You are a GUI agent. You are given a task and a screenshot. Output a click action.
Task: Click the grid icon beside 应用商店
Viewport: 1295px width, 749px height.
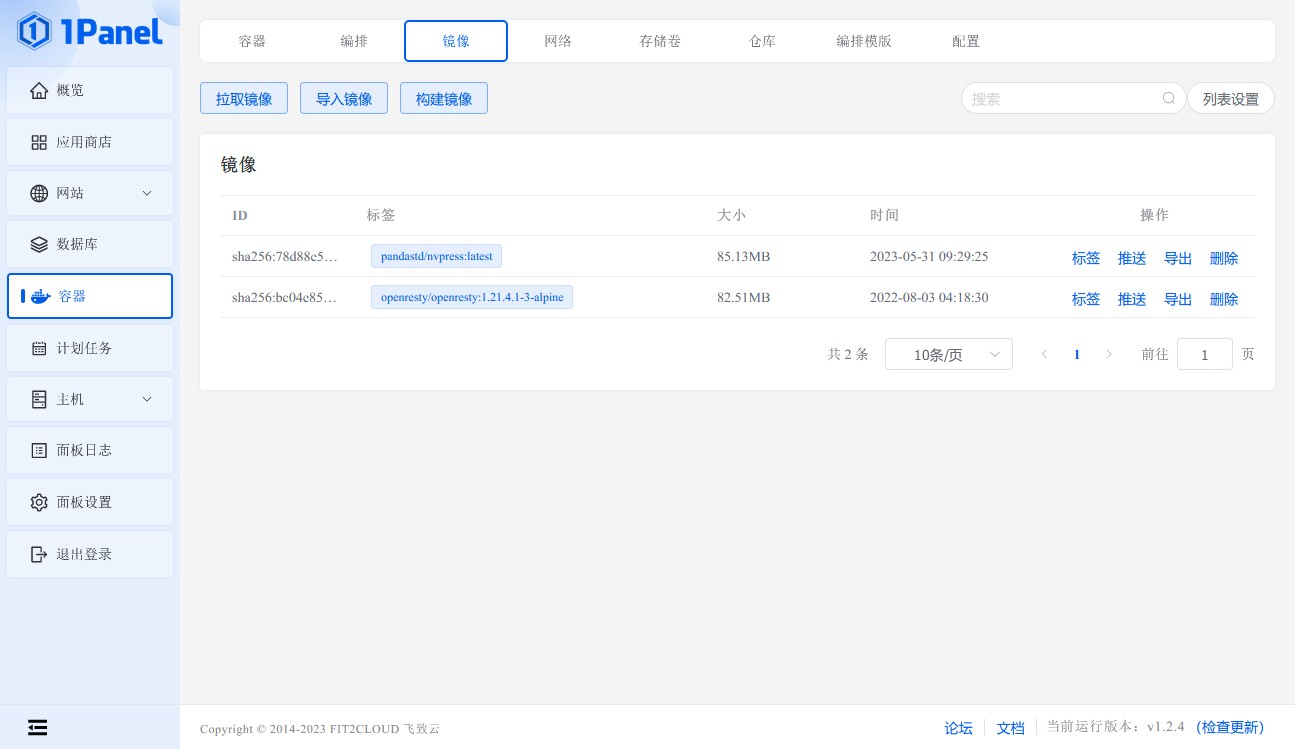click(39, 143)
